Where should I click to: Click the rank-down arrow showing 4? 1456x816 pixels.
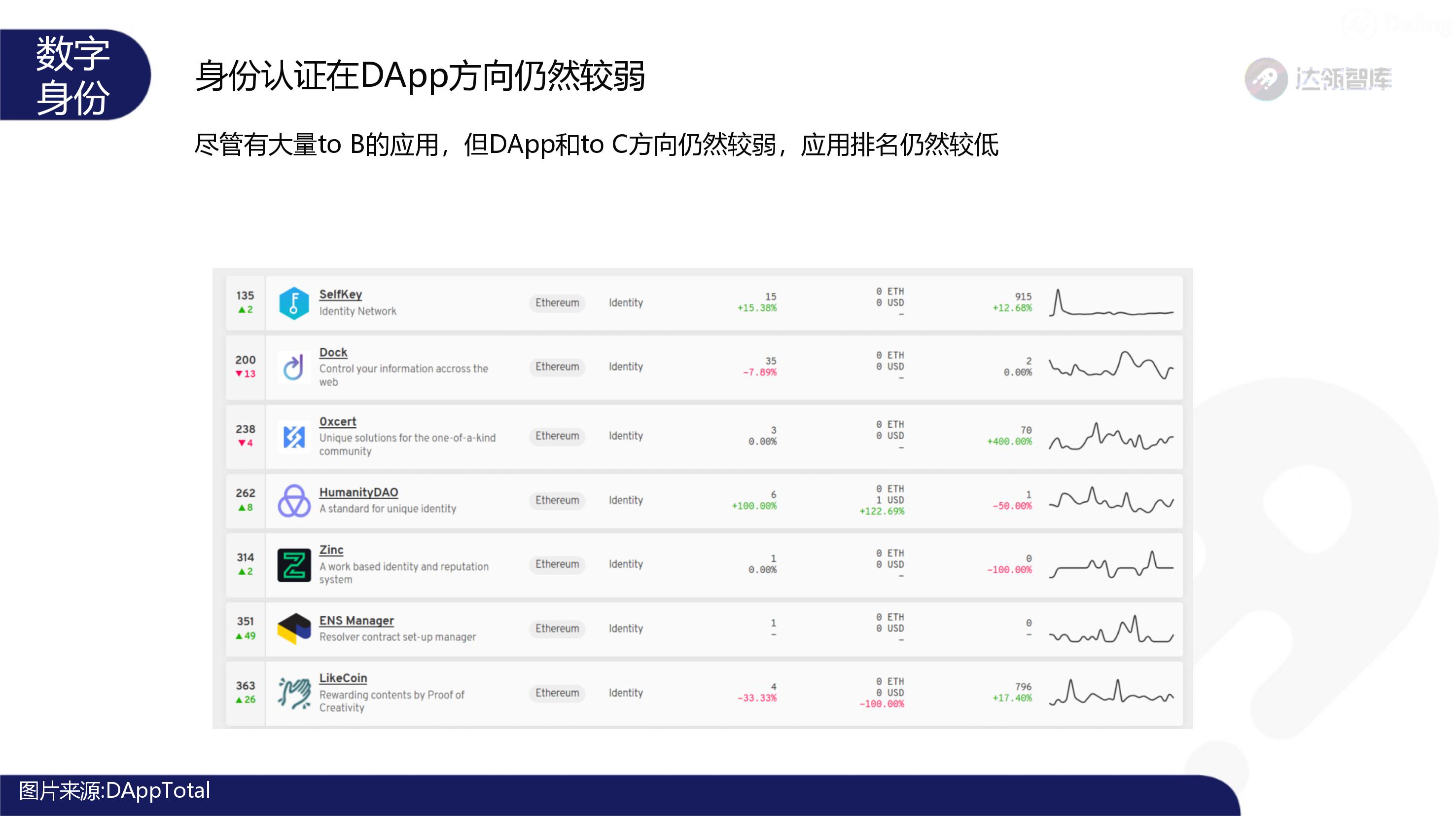(246, 444)
